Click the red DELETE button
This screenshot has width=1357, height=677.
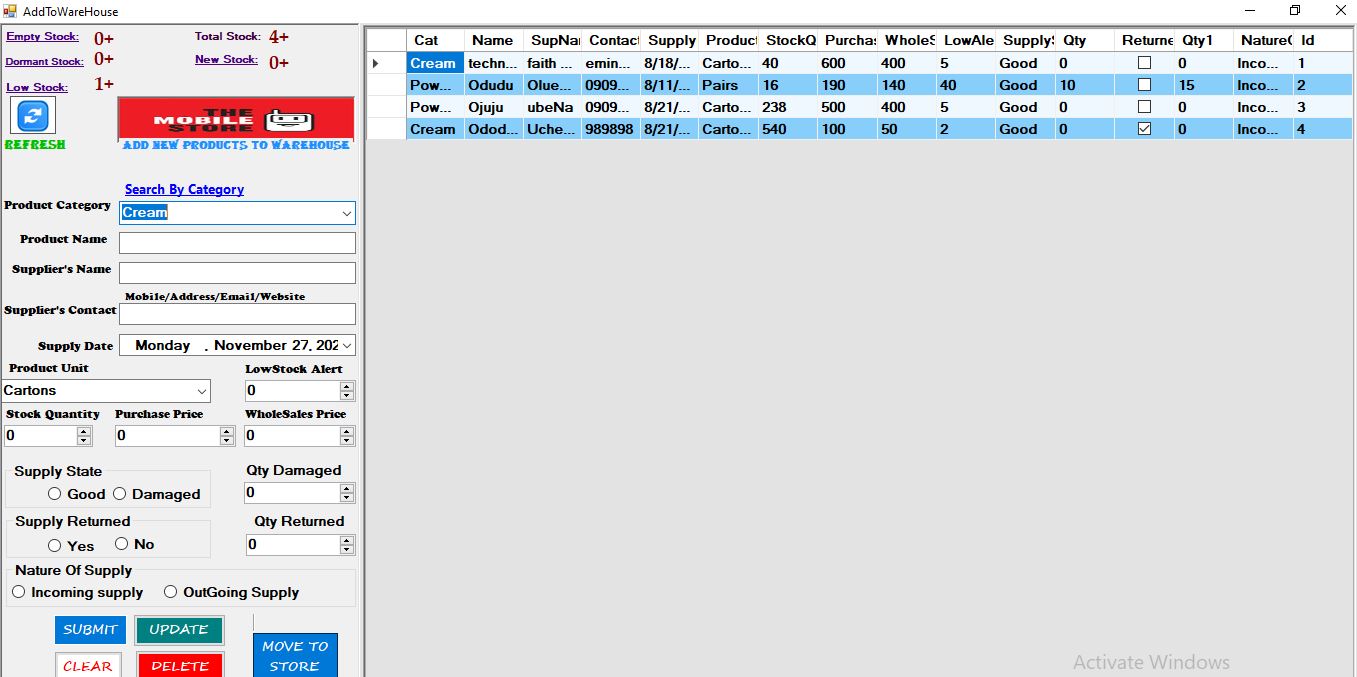tap(180, 665)
